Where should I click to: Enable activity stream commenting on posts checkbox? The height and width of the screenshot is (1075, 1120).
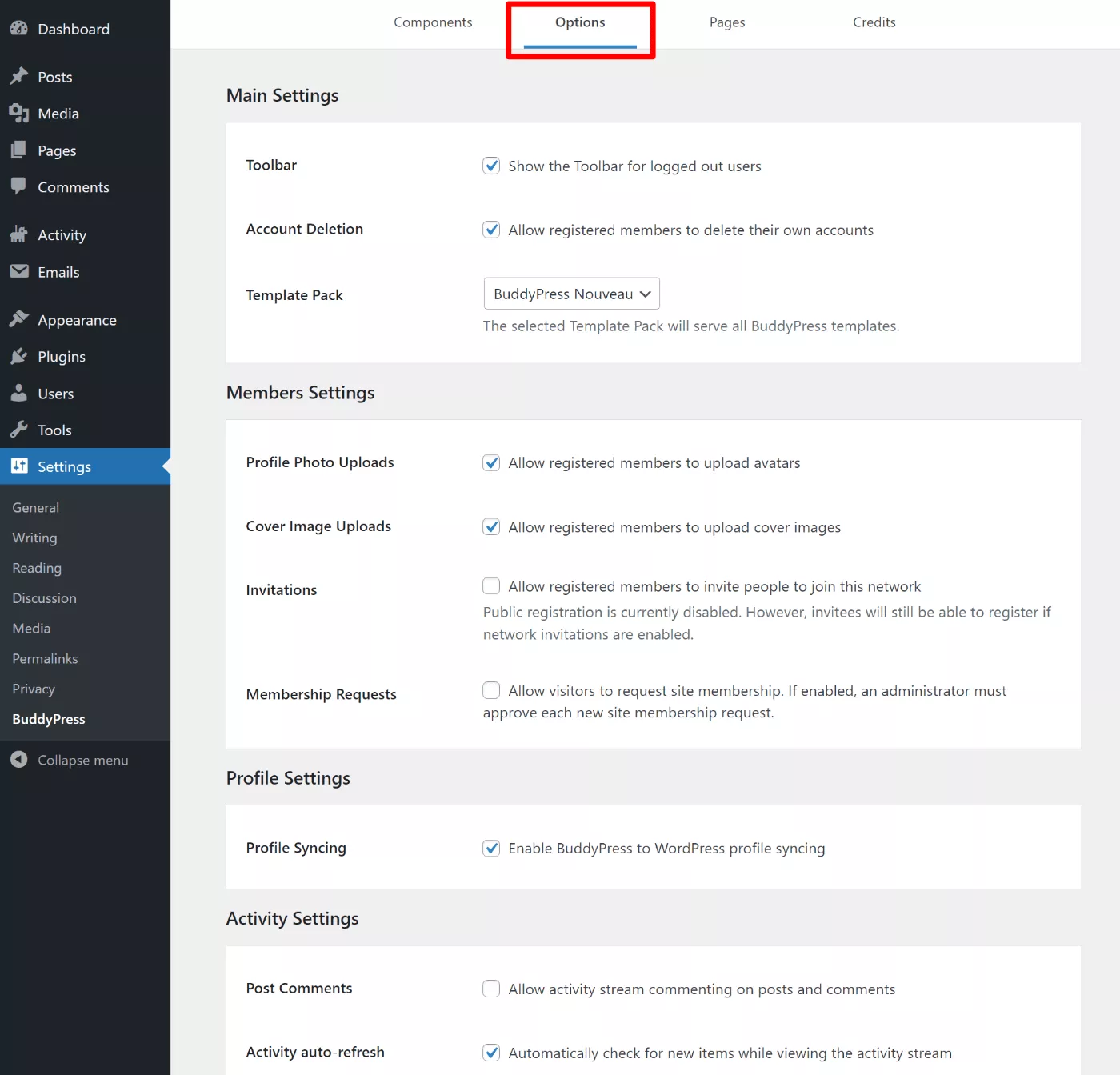pyautogui.click(x=491, y=989)
